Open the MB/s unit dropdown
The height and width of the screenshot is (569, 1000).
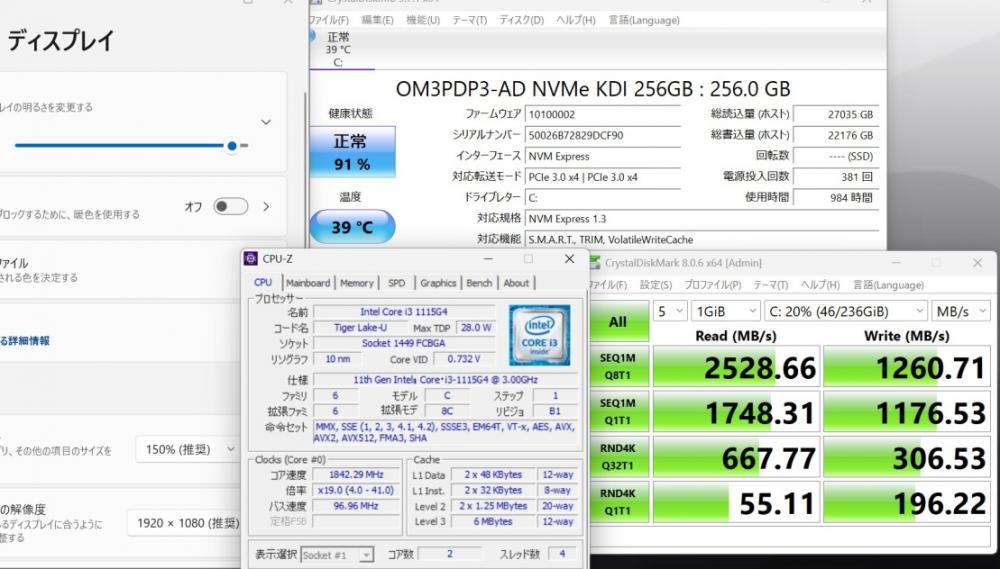961,311
